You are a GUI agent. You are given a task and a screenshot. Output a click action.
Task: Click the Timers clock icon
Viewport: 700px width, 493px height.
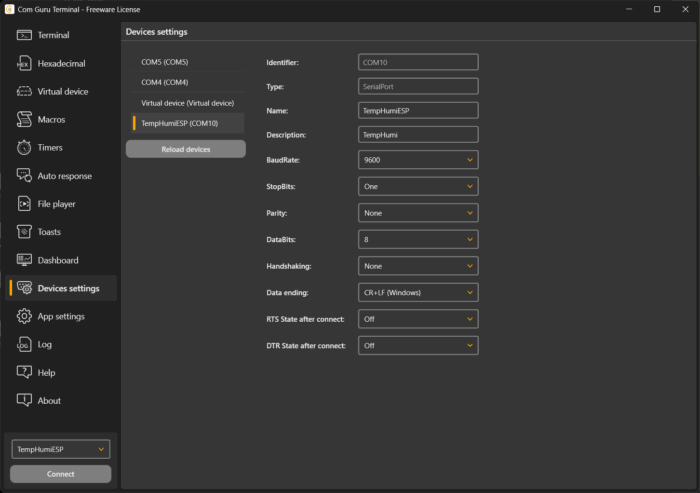tap(24, 147)
